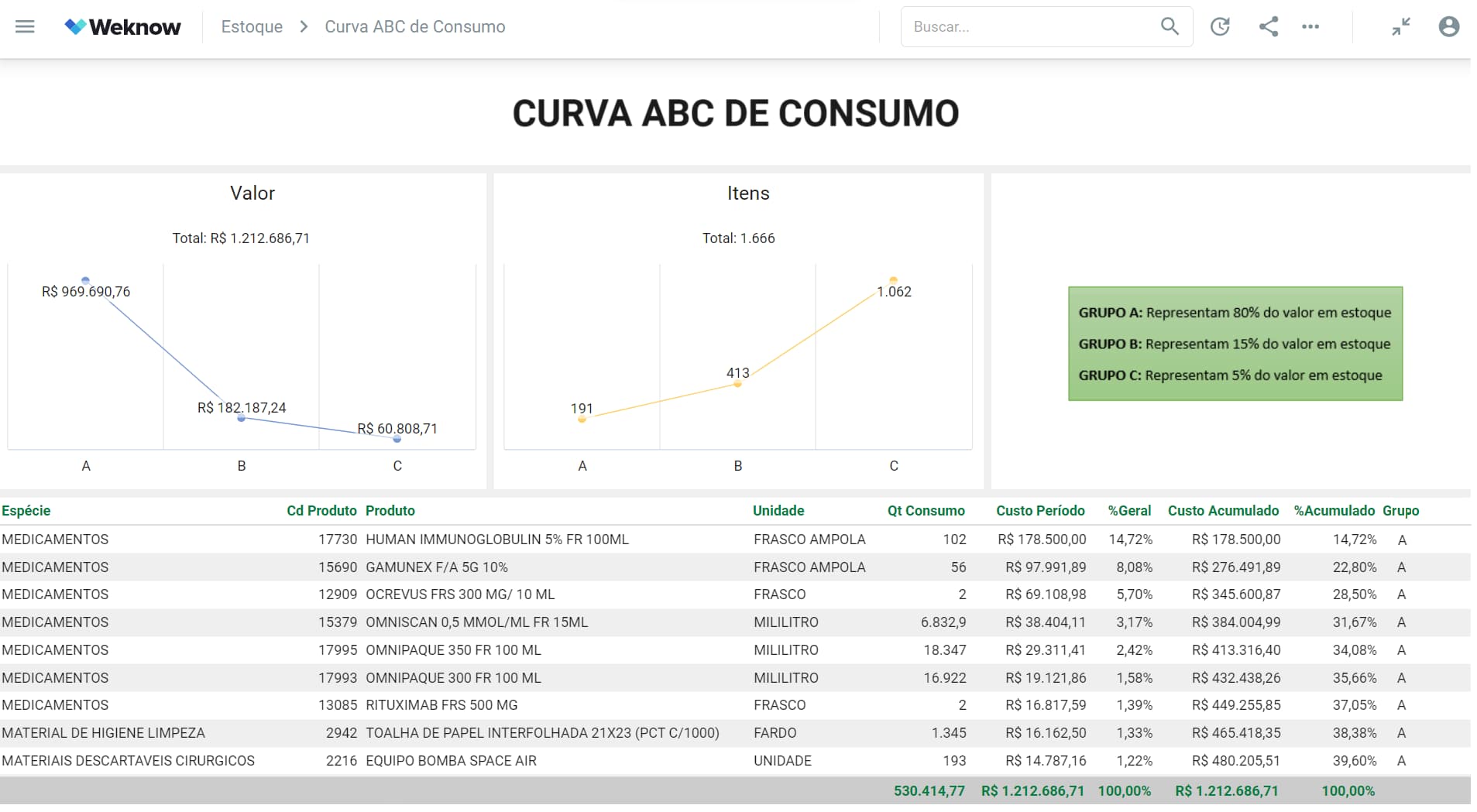Open the hamburger navigation menu
The image size is (1477, 812).
tap(25, 26)
